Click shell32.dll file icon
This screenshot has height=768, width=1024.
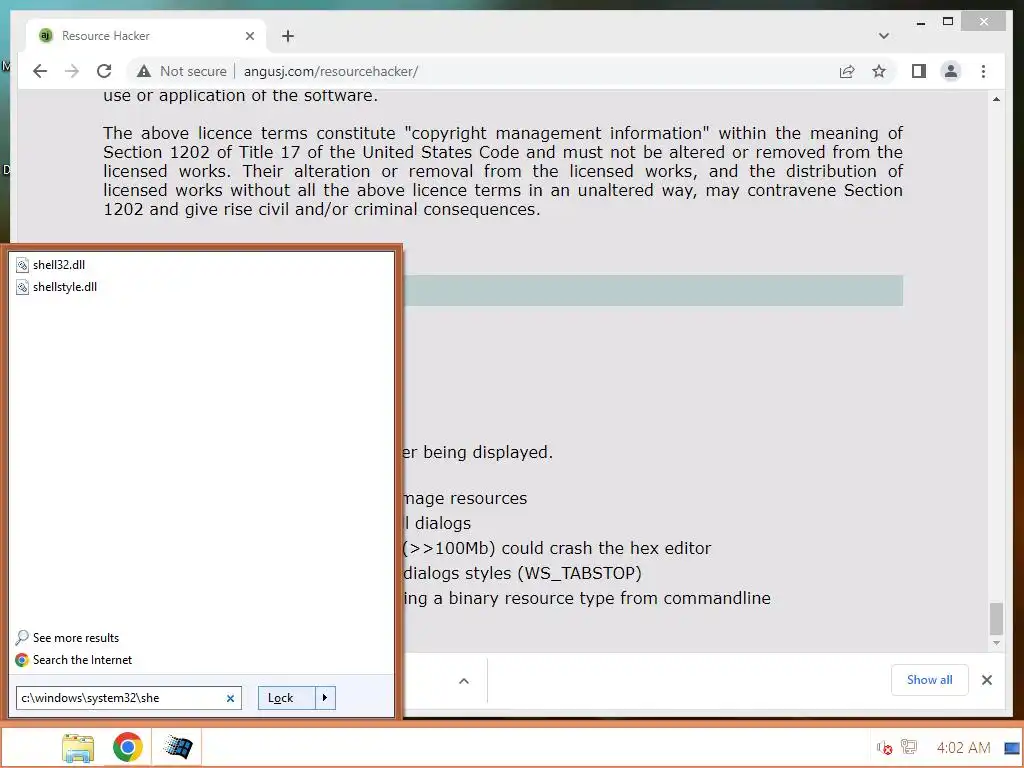tap(22, 264)
